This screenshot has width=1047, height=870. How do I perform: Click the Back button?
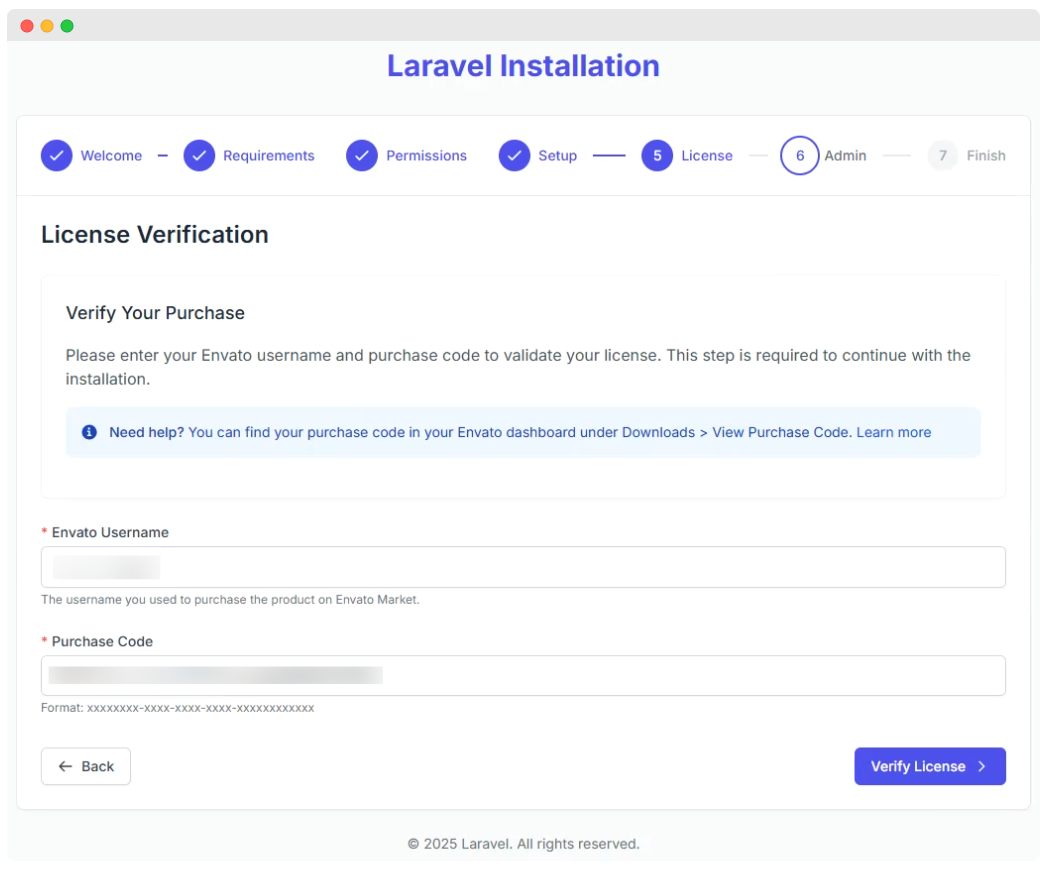[85, 766]
